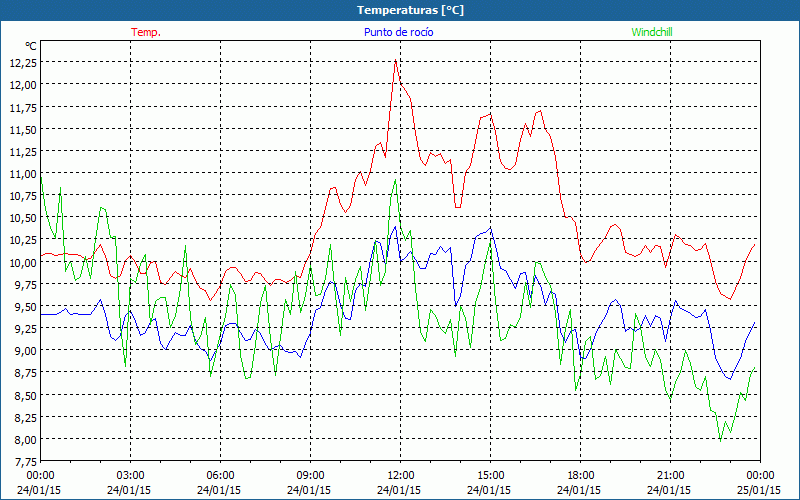The width and height of the screenshot is (800, 500).
Task: Select the 8,25 y-axis value
Action: coord(25,418)
